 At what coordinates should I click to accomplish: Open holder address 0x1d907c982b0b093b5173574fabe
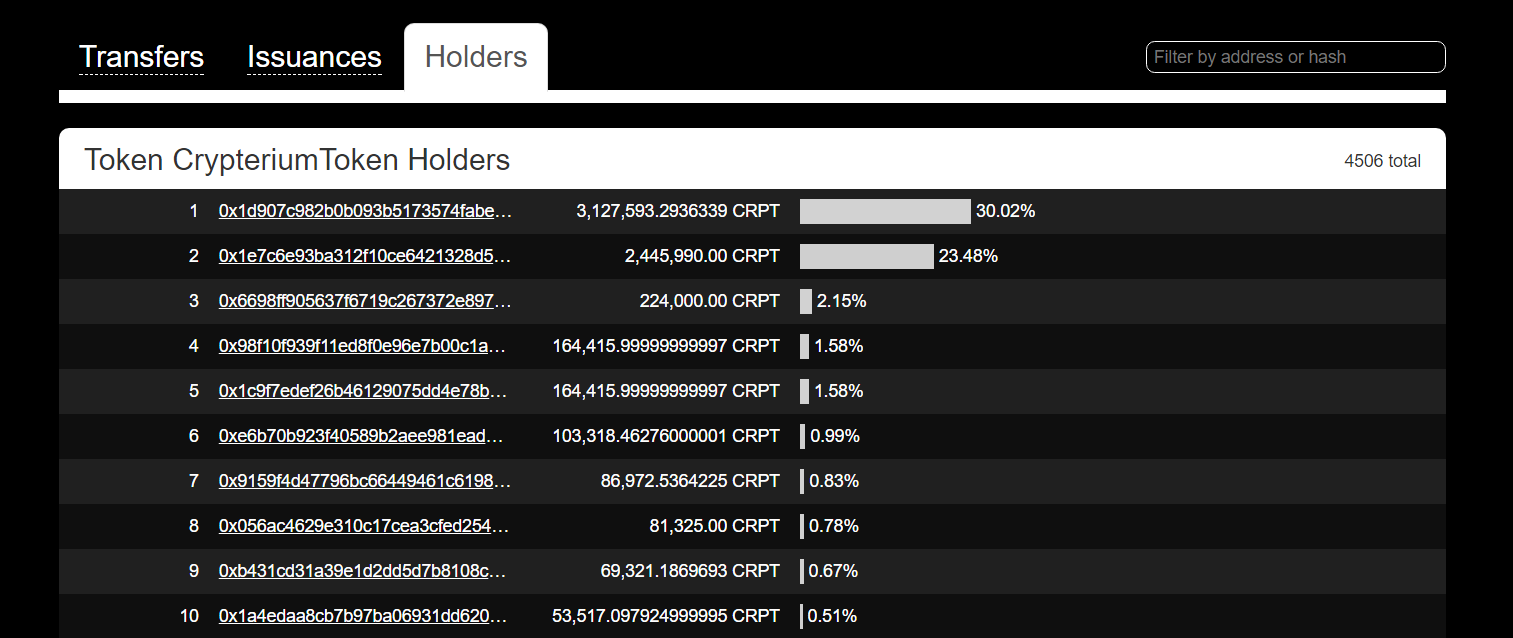[x=365, y=211]
